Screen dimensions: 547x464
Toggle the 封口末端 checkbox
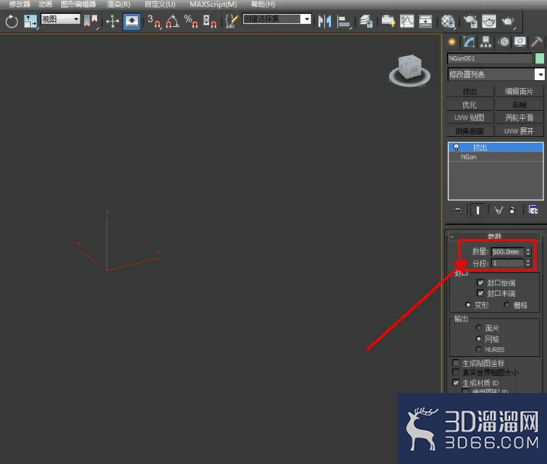point(480,293)
